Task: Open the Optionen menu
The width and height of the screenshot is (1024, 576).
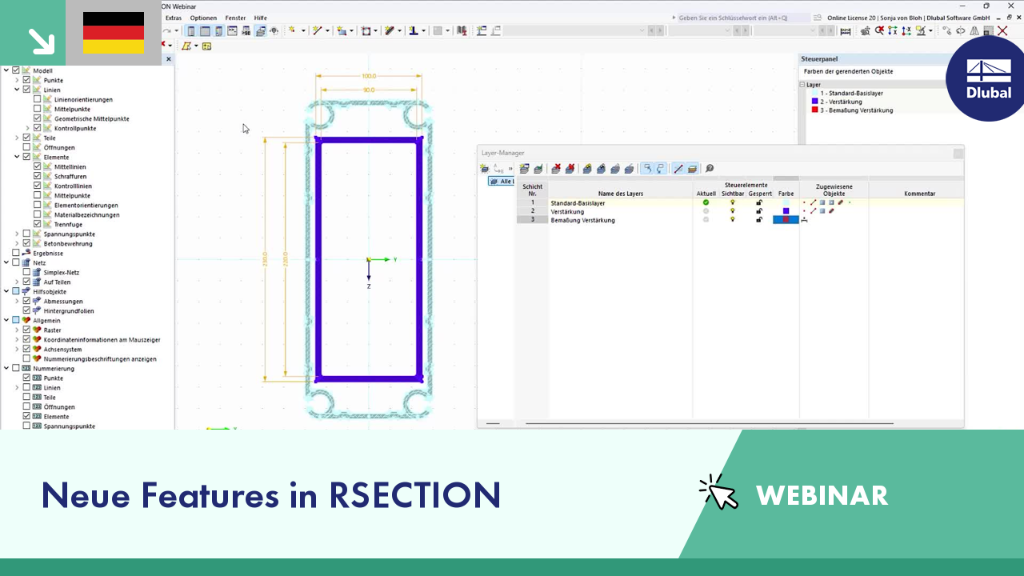Action: pos(203,18)
